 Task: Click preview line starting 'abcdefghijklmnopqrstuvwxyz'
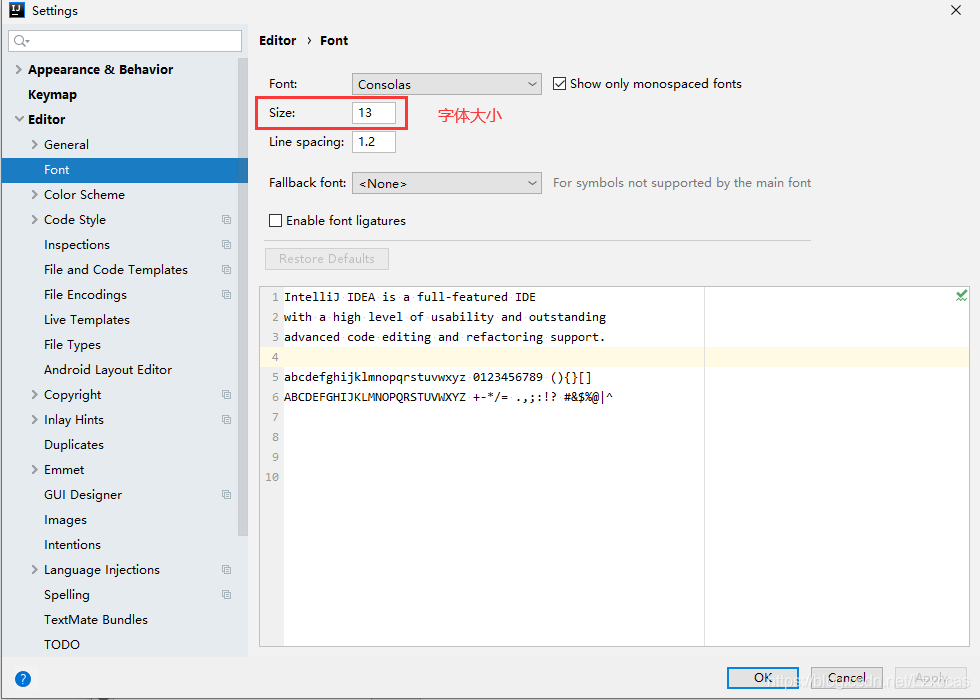[x=438, y=377]
